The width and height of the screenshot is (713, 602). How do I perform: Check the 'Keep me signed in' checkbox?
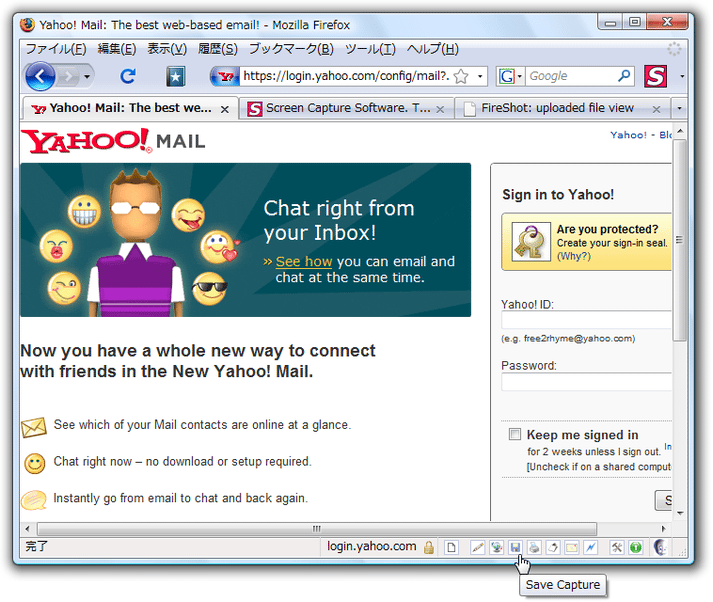click(x=514, y=434)
